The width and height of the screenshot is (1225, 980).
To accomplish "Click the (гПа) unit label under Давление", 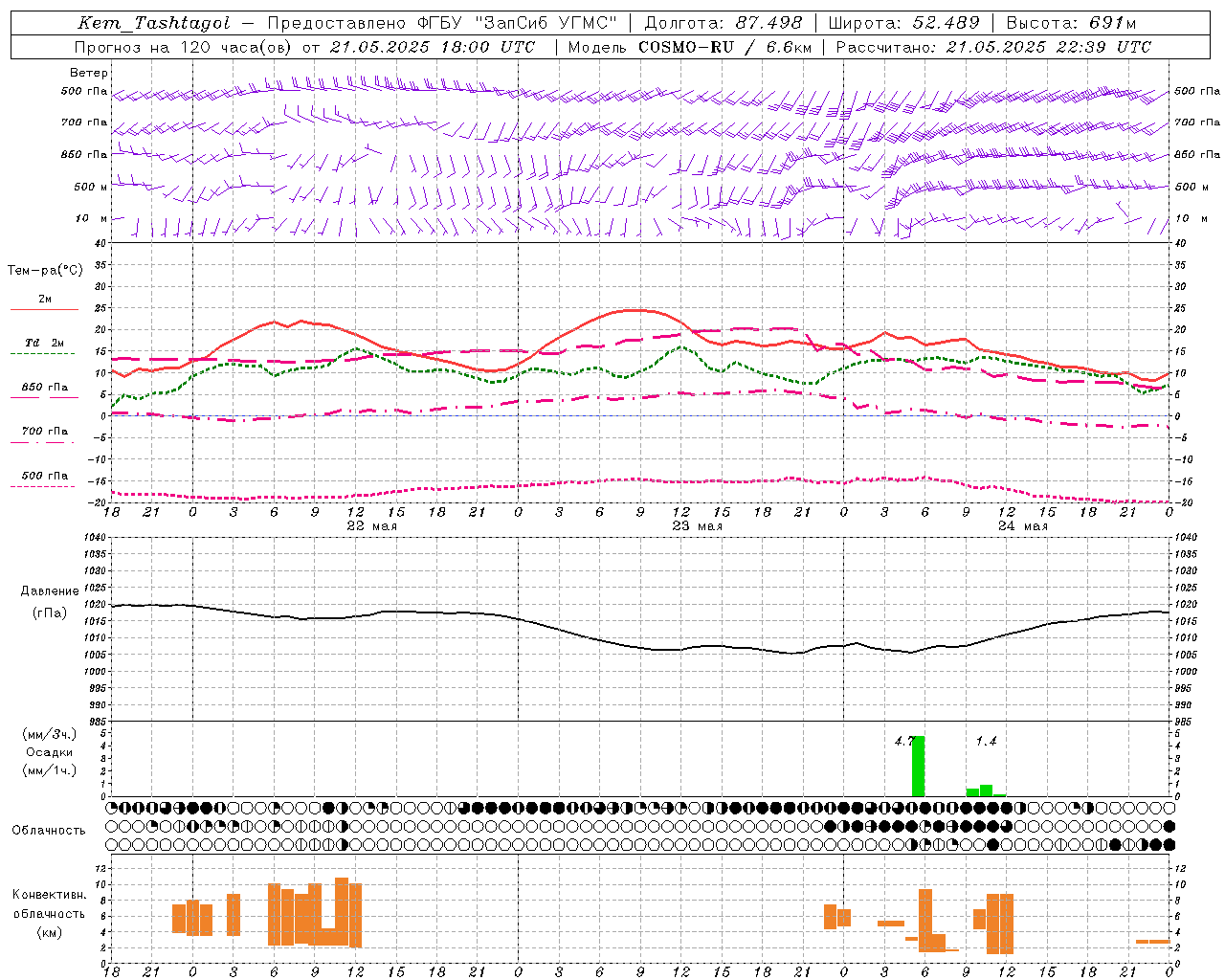I will [x=50, y=613].
